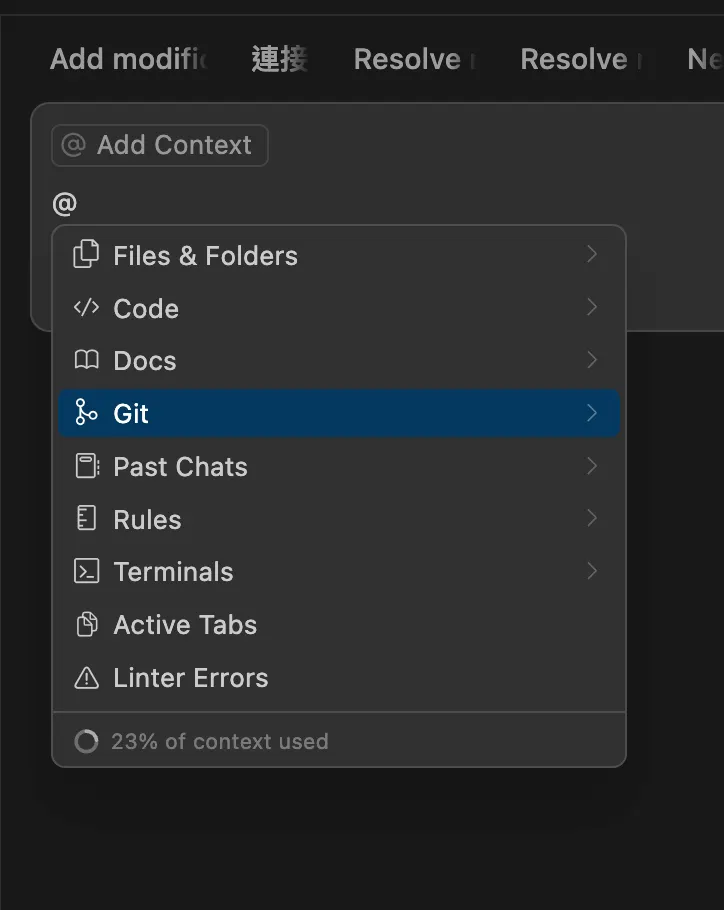Screen dimensions: 724x910
Task: Click the Past Chats icon
Action: pos(87,466)
